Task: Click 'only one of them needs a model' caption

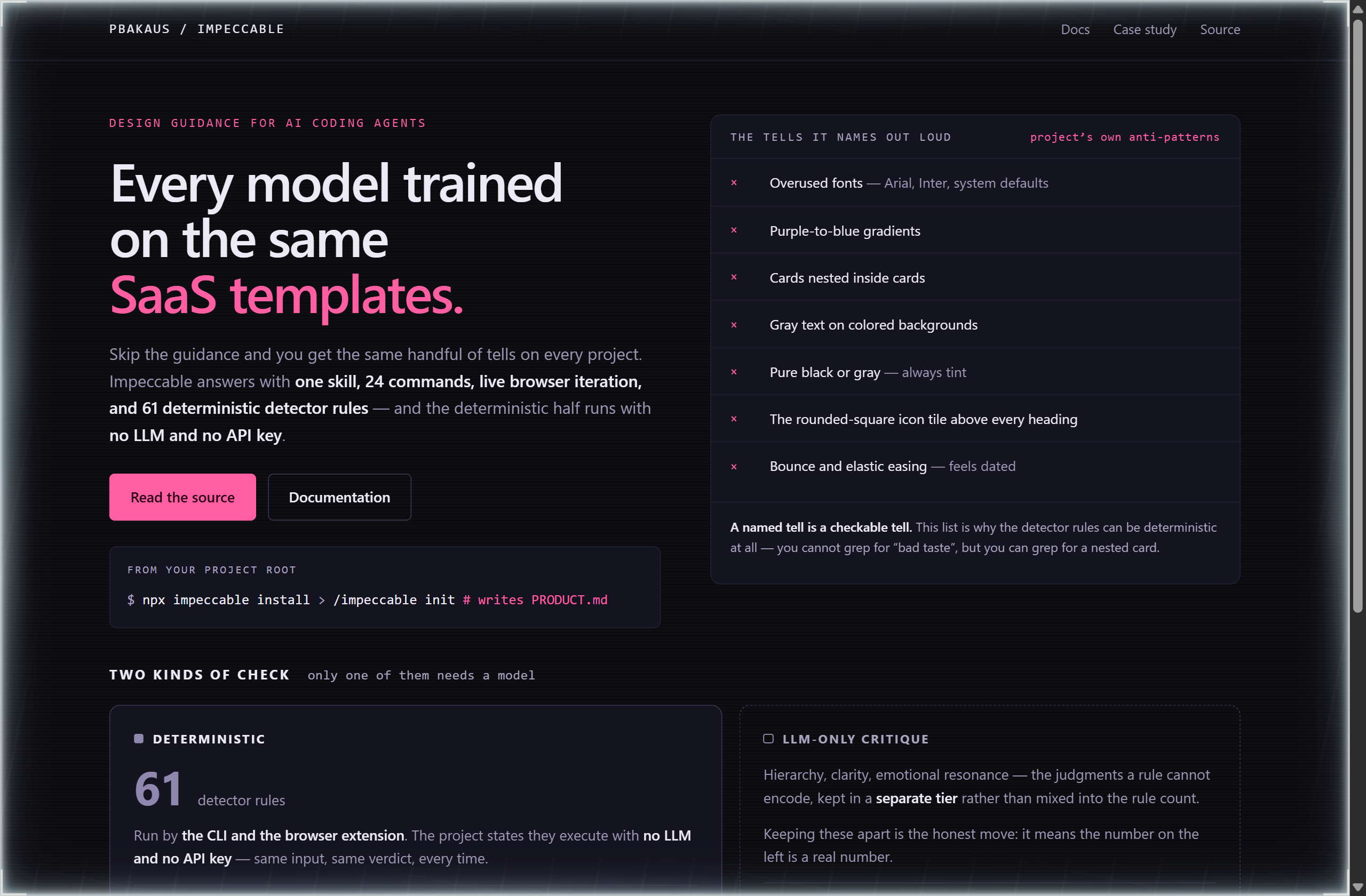Action: (420, 675)
